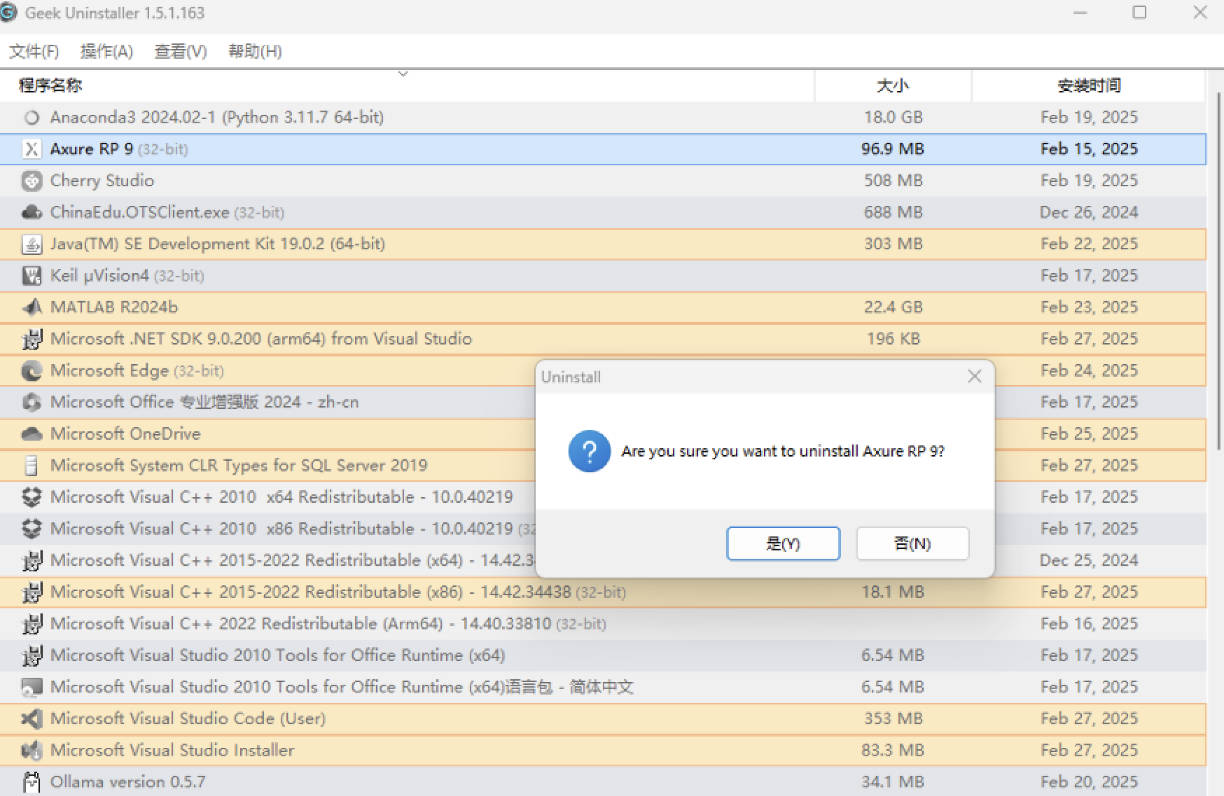Click the Ollama llama icon

tap(32, 782)
